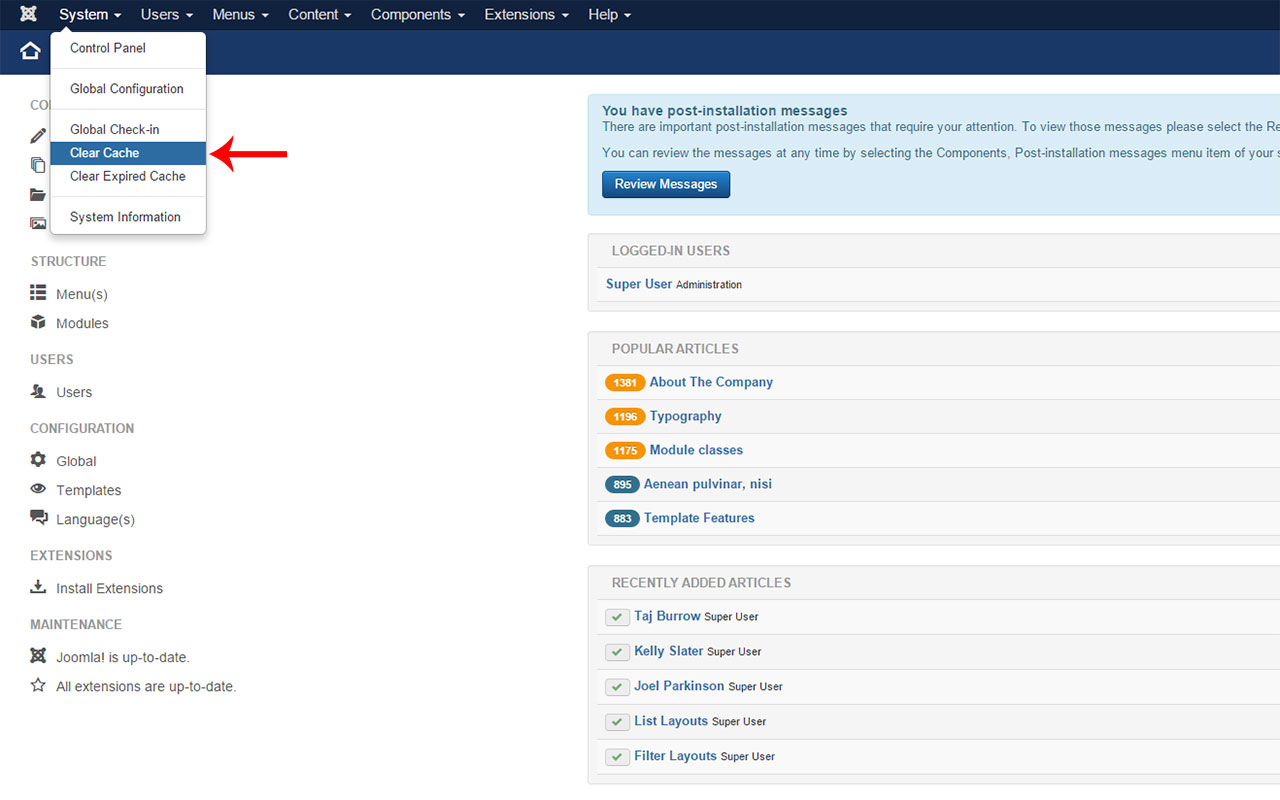
Task: Select System Information menu entry
Action: [128, 217]
